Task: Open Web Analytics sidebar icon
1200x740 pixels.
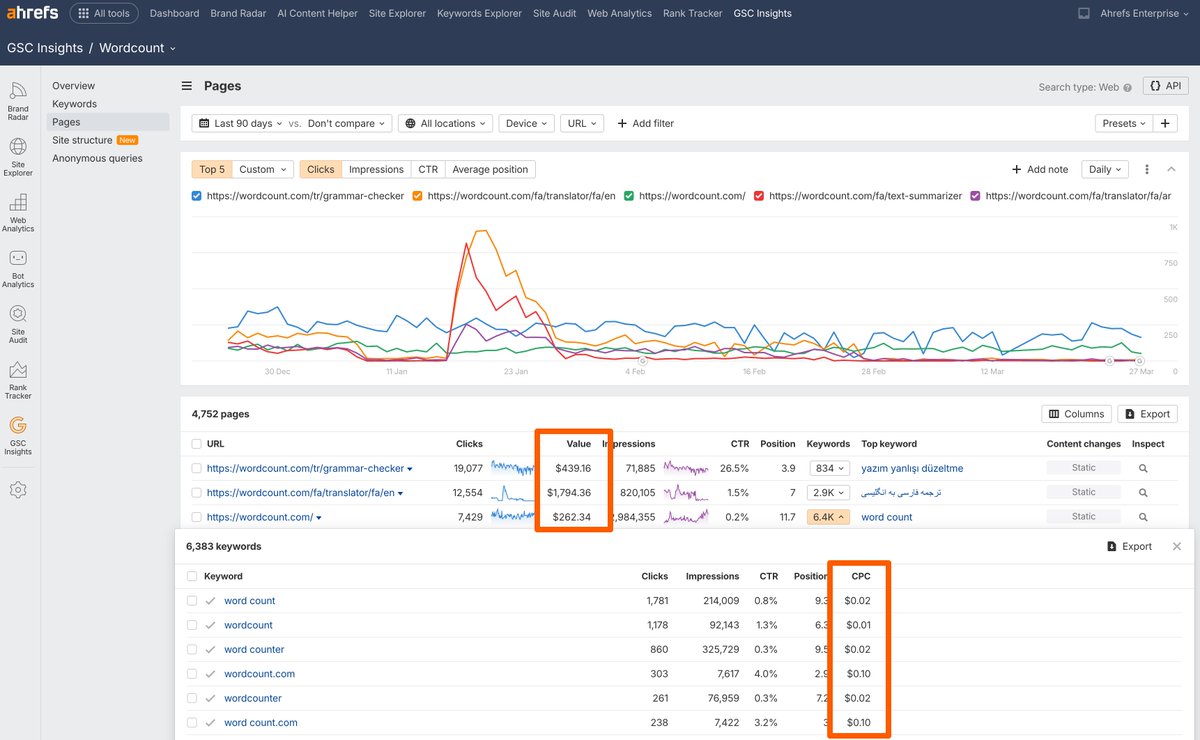Action: pos(18,213)
